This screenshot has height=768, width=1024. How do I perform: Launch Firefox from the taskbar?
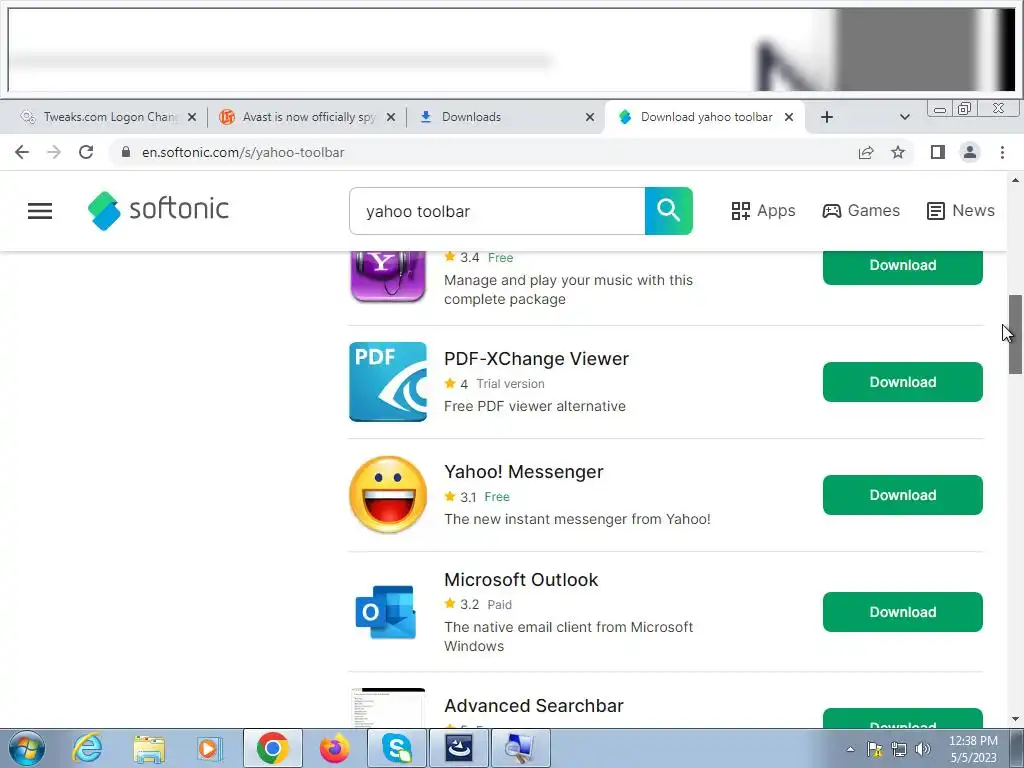335,748
